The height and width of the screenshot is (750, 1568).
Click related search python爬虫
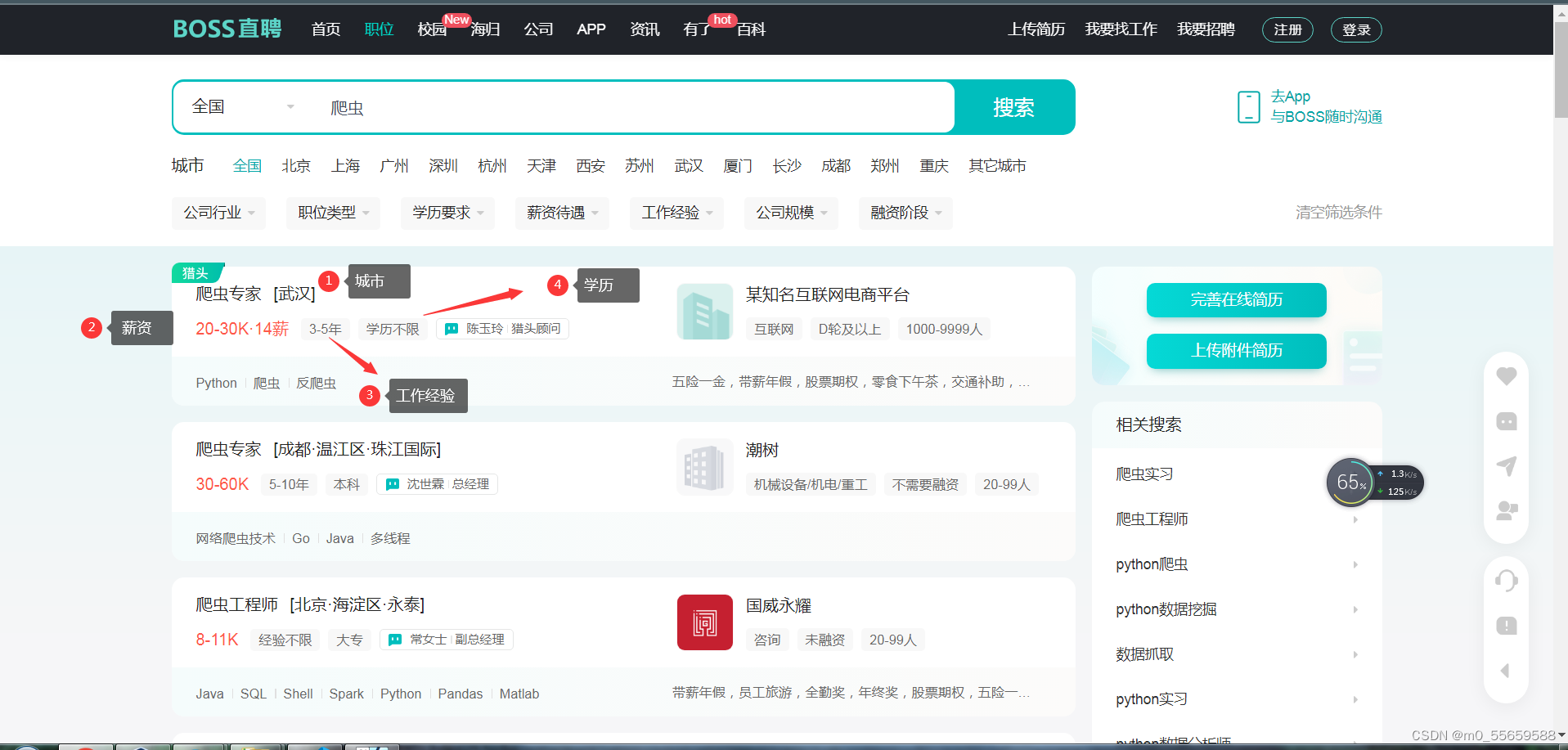tap(1152, 564)
